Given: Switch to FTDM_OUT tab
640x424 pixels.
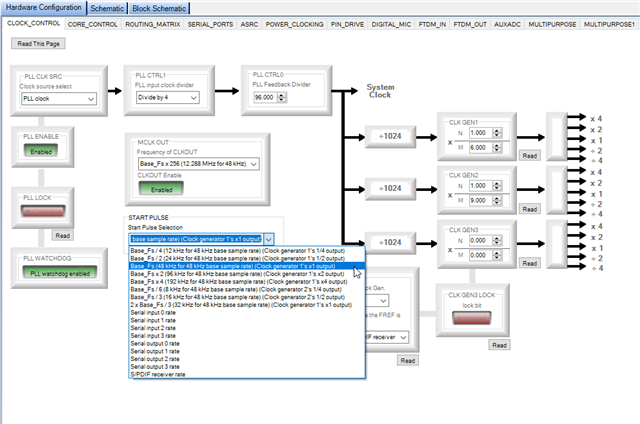Looking at the screenshot, I should click(x=470, y=24).
